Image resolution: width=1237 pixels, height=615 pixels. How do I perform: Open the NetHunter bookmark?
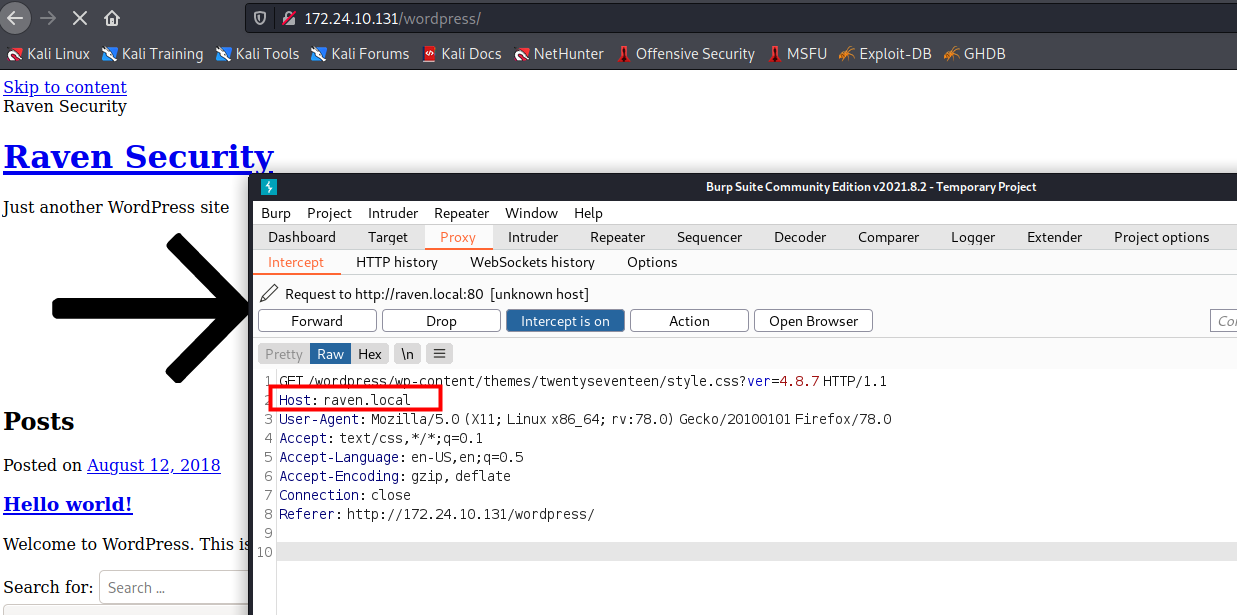(559, 54)
